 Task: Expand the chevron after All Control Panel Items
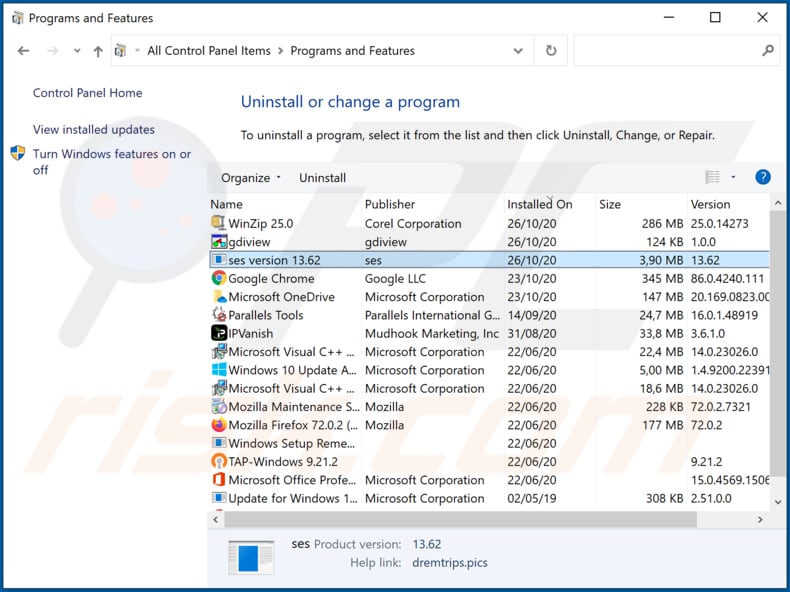[x=281, y=51]
